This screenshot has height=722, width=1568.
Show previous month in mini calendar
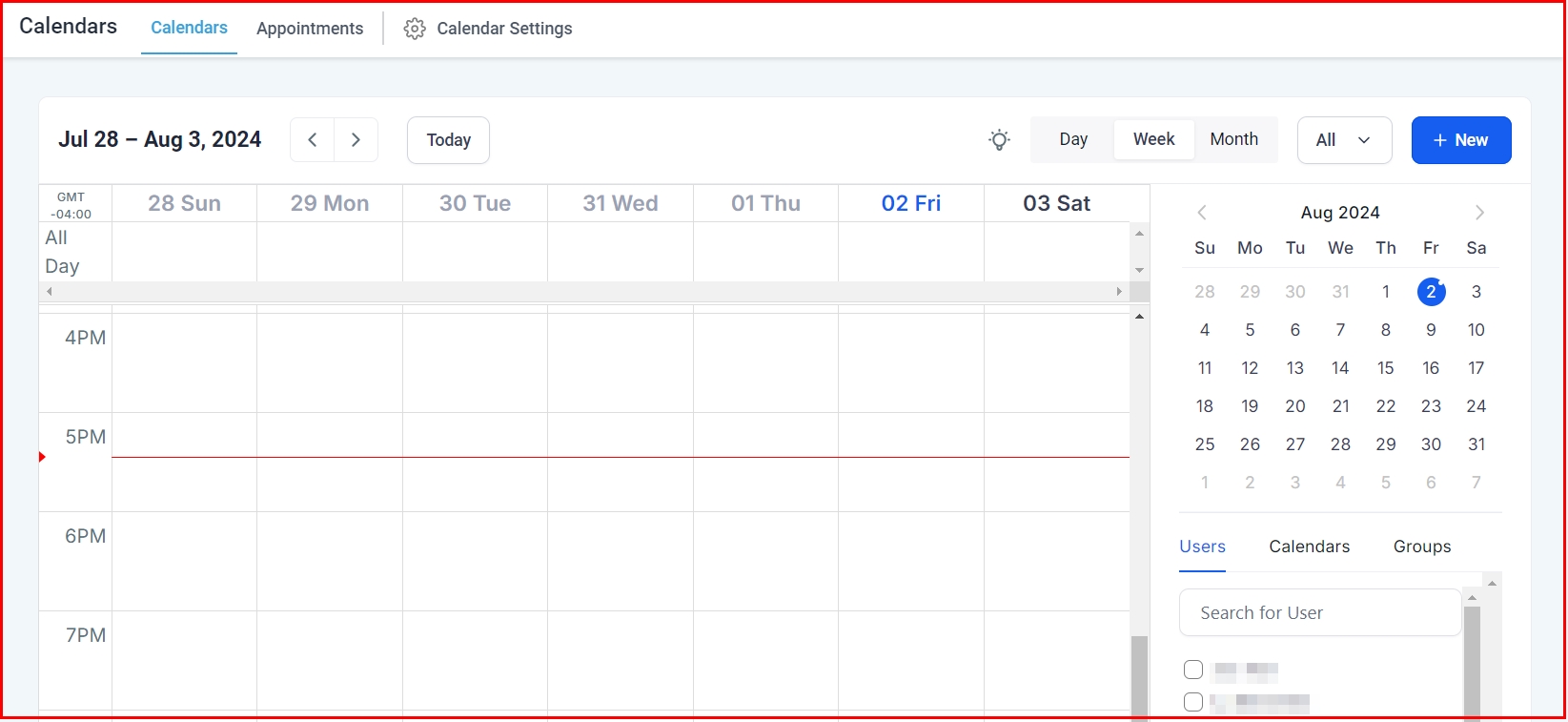pos(1202,213)
